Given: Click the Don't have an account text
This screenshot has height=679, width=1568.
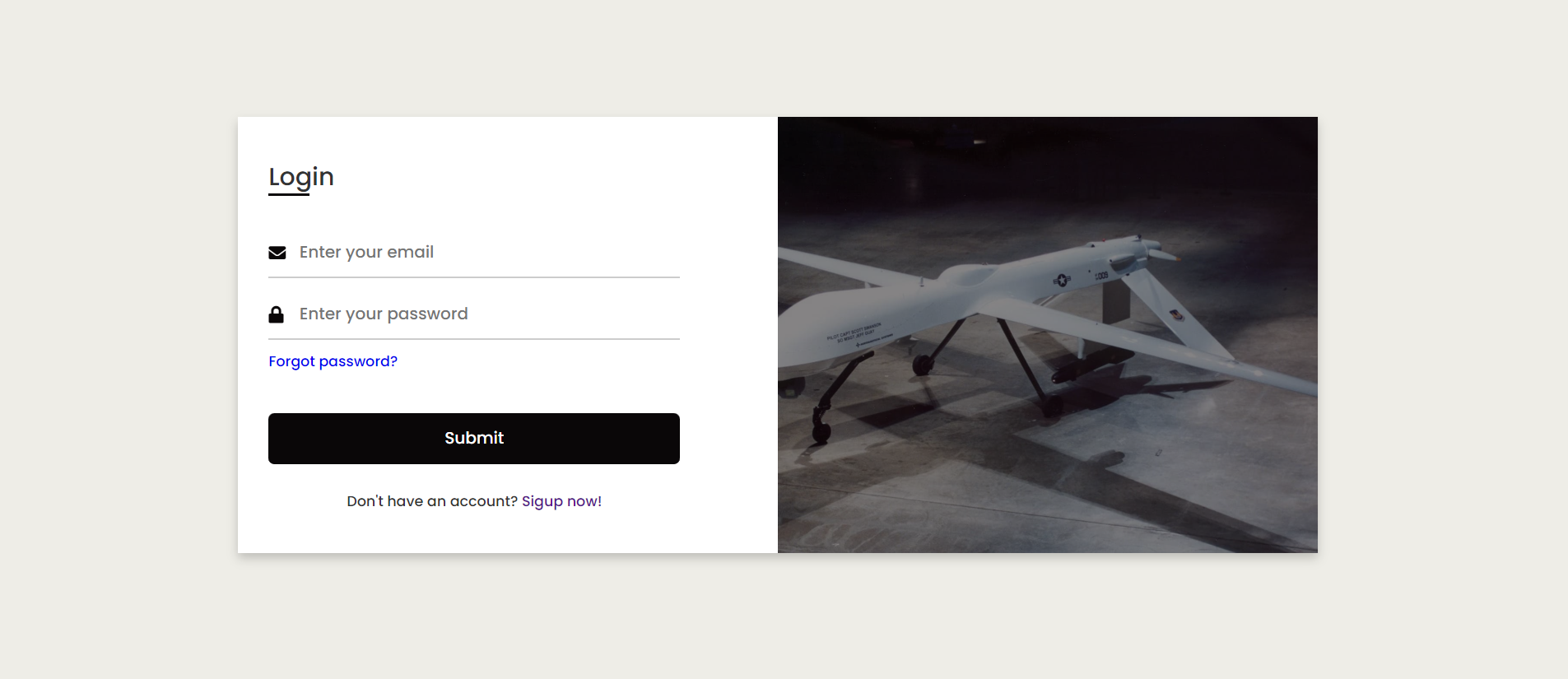Looking at the screenshot, I should (431, 500).
